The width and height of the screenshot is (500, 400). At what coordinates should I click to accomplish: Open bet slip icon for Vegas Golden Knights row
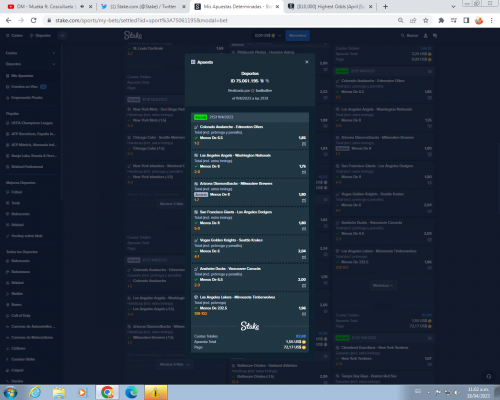coord(304,257)
